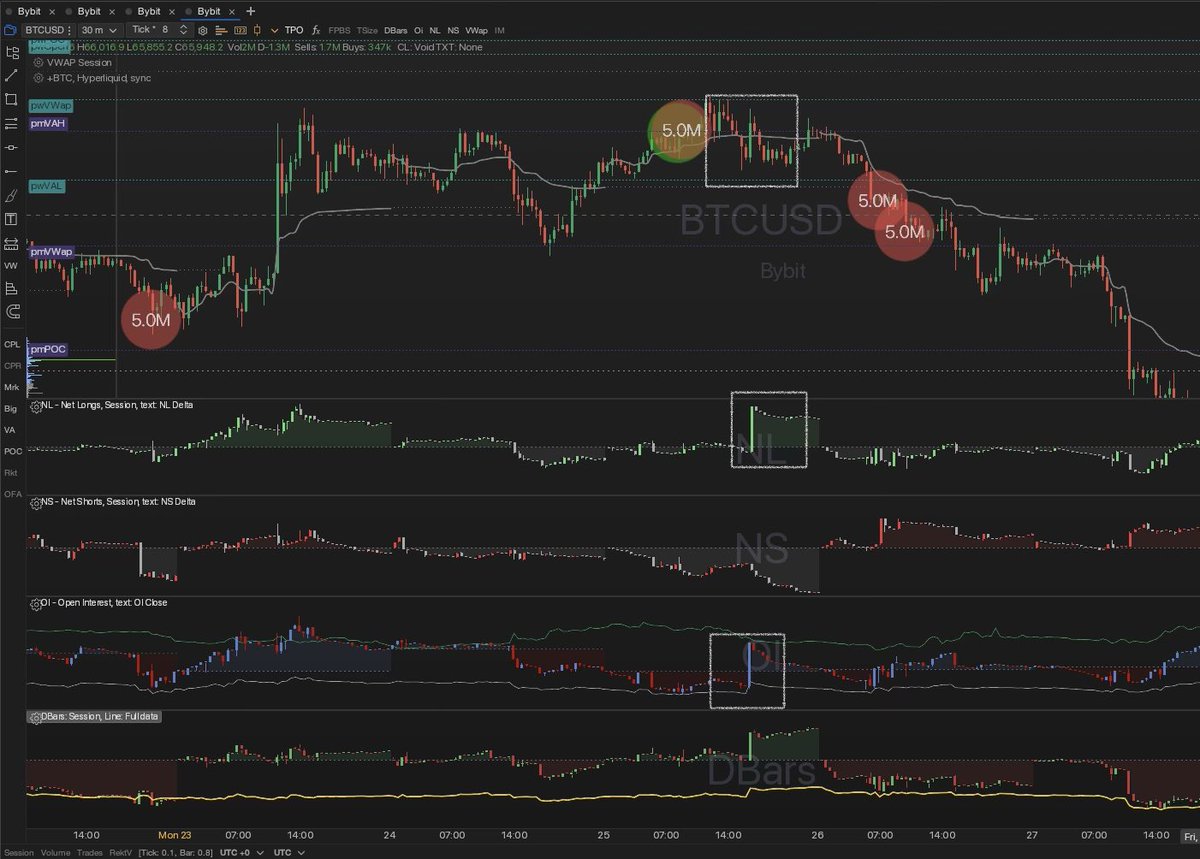
Task: Toggle the TPO overlay on the chart
Action: (x=294, y=29)
